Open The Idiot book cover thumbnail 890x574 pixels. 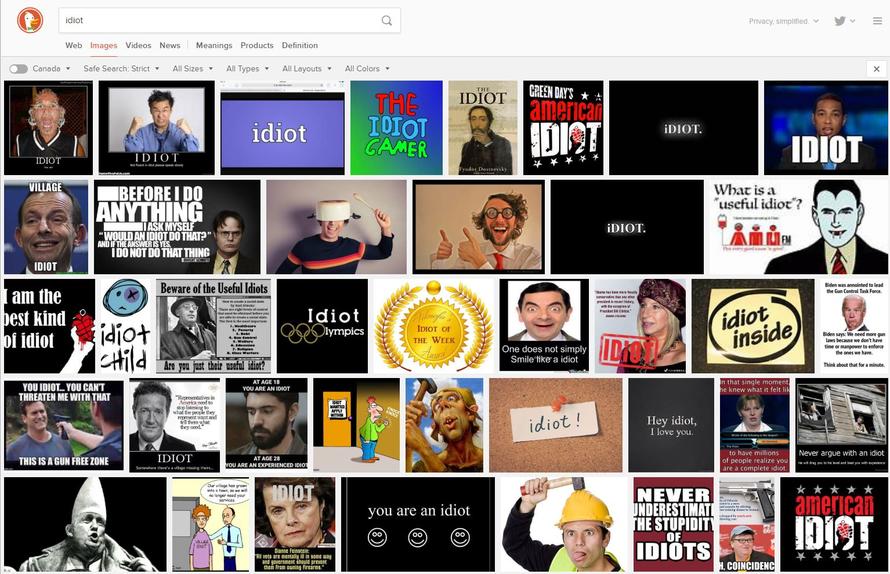(482, 128)
